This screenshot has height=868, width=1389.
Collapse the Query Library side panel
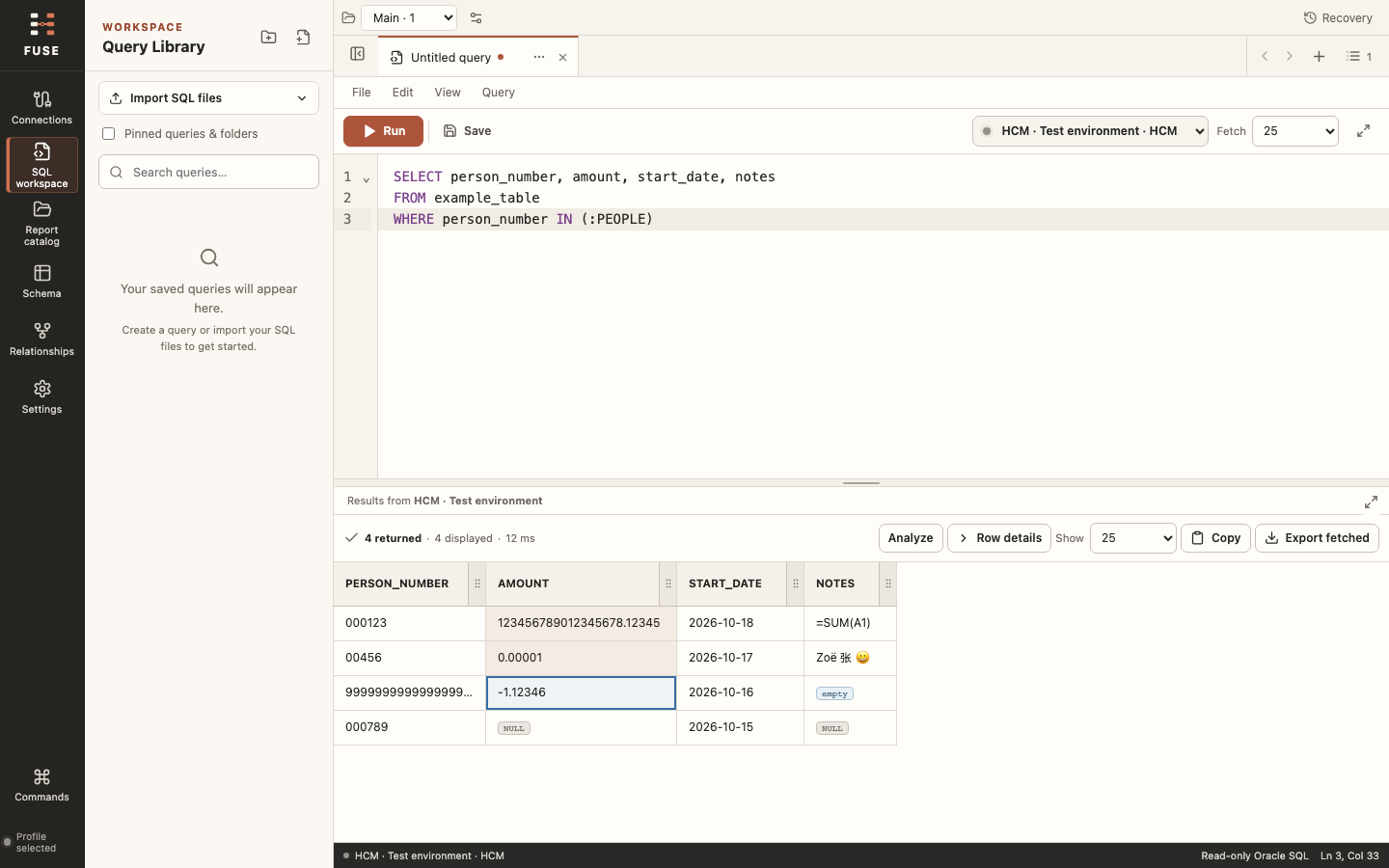point(357,55)
